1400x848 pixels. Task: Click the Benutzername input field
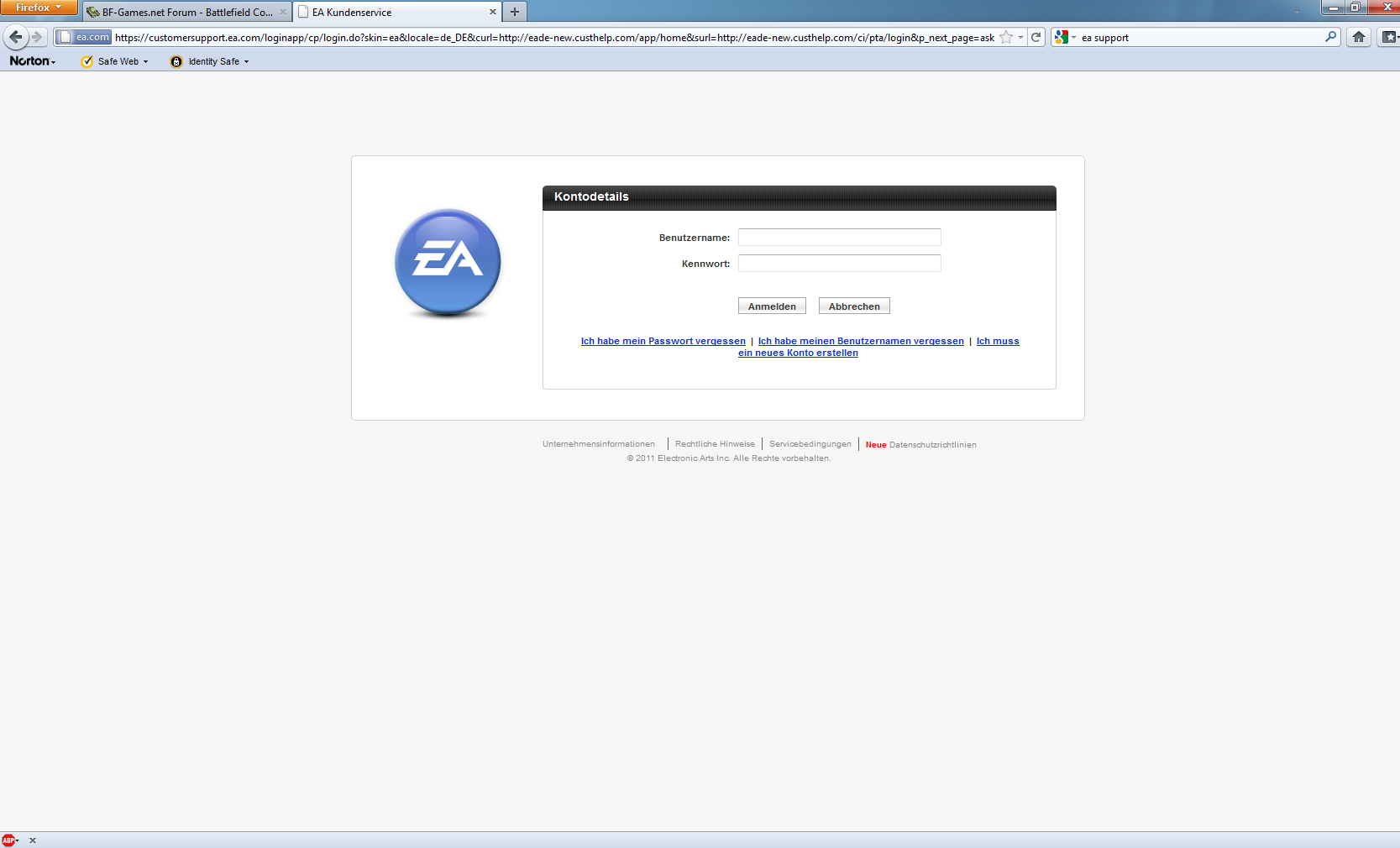point(840,238)
